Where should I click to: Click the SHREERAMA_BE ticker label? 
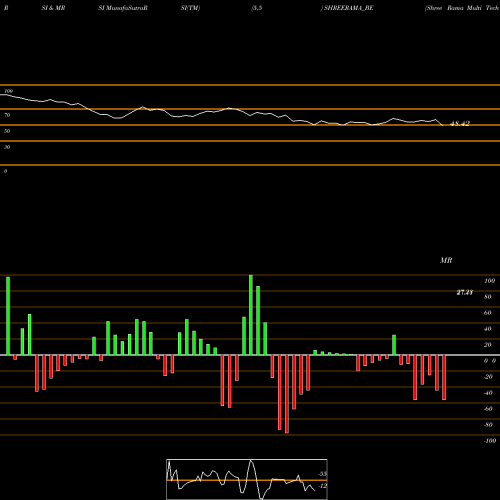[349, 8]
